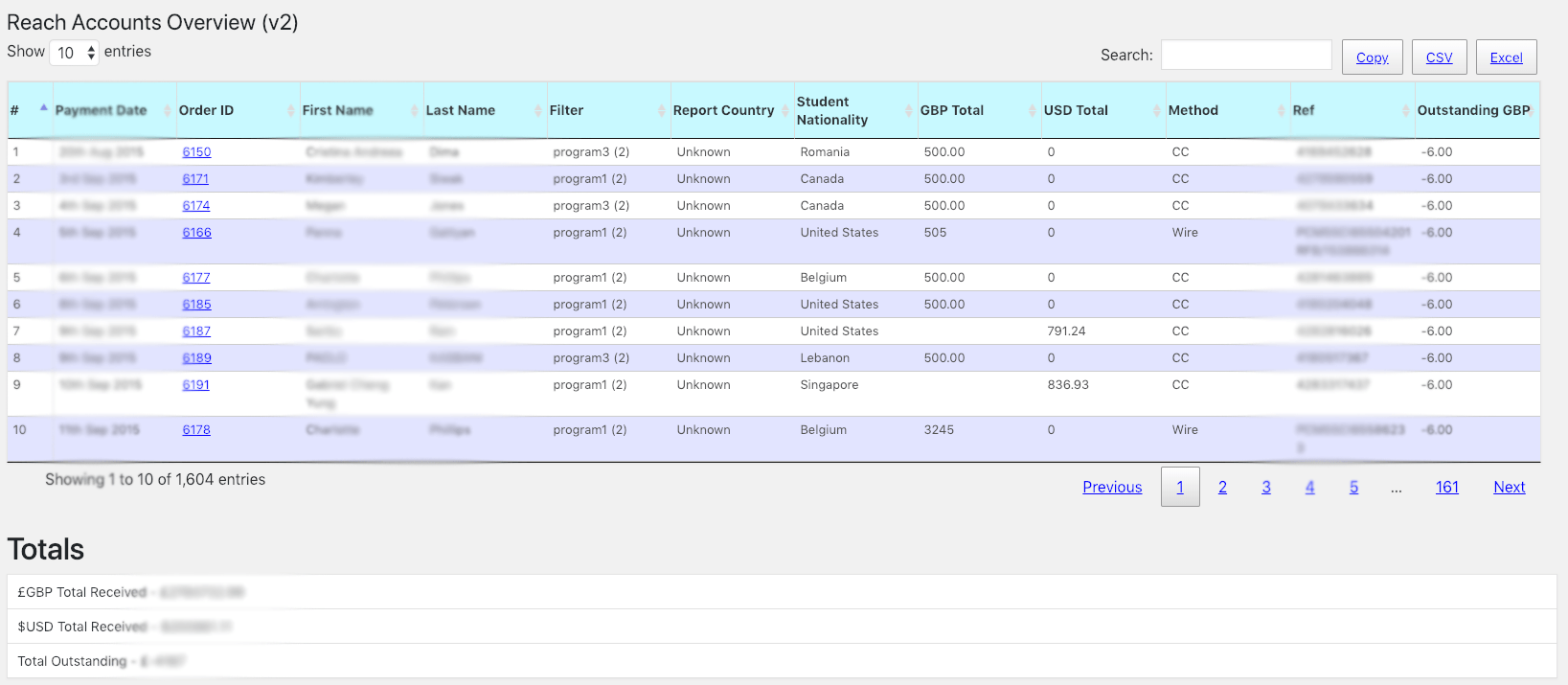Viewport: 1568px width, 685px height.
Task: Click Total Outstanding row
Action: click(782, 661)
